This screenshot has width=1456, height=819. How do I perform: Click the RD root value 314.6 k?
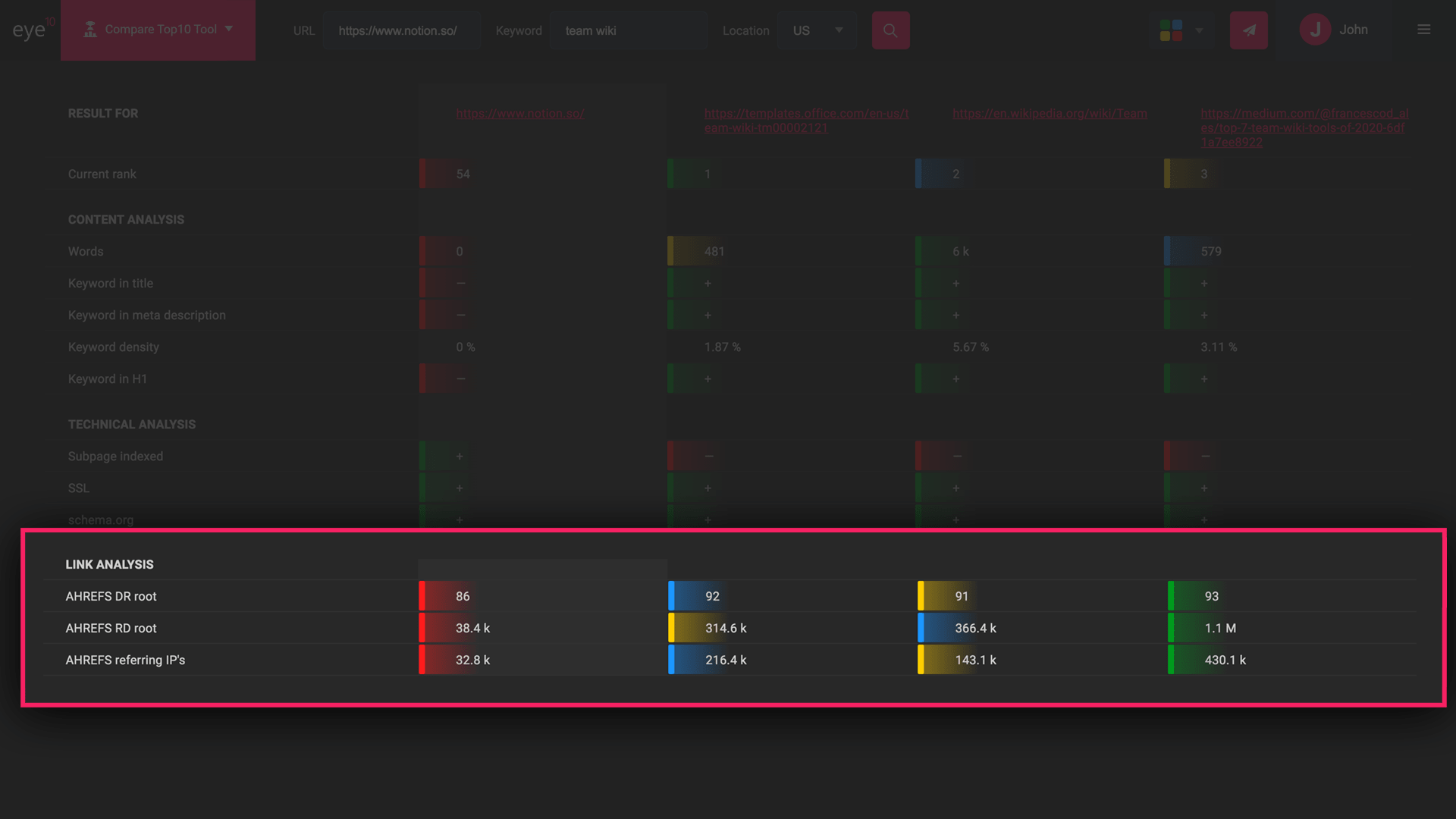coord(726,628)
